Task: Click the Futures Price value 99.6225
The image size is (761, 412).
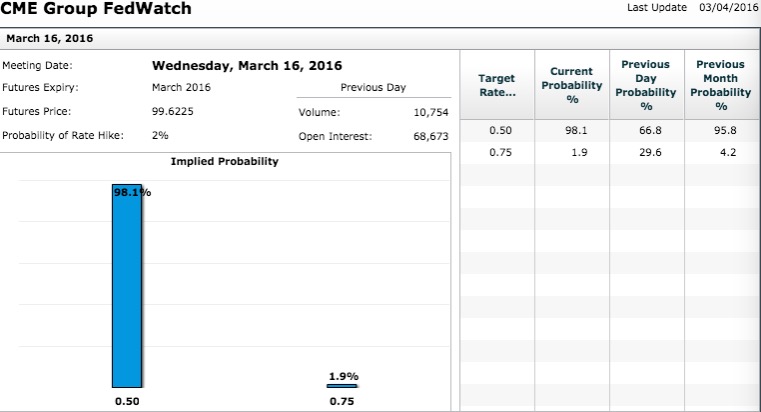Action: click(x=172, y=111)
